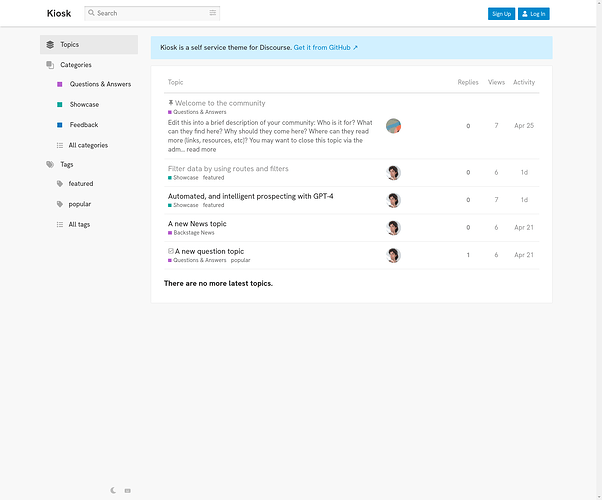602x500 pixels.
Task: Expand the Categories sidebar section
Action: point(75,65)
